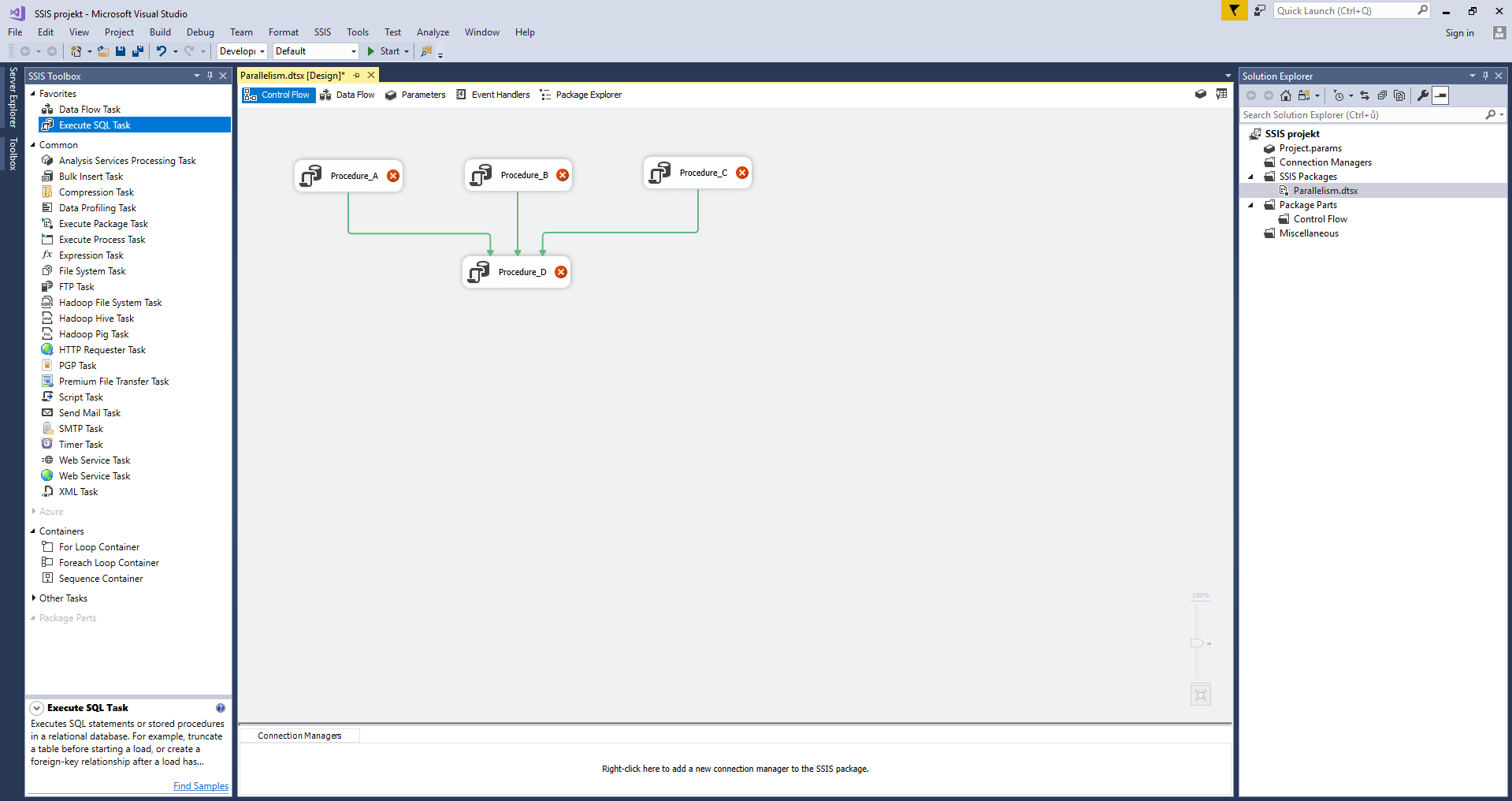Viewport: 1512px width, 801px height.
Task: Click the Find Samples link
Action: click(x=200, y=786)
